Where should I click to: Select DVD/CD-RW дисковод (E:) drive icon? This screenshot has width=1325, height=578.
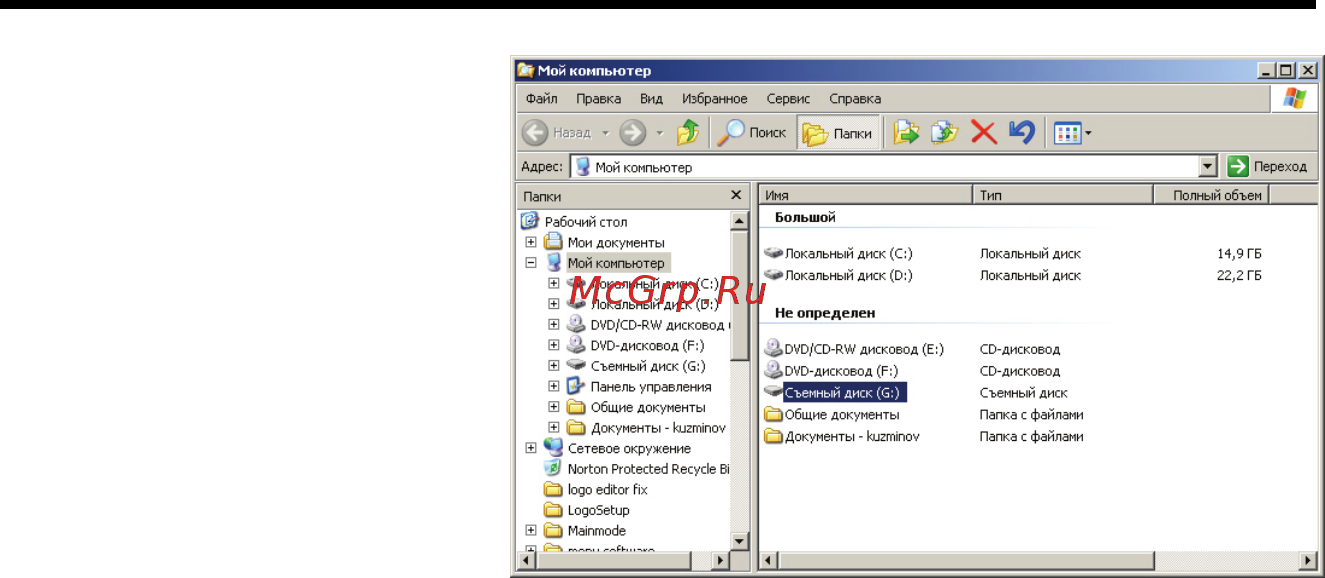[x=773, y=349]
